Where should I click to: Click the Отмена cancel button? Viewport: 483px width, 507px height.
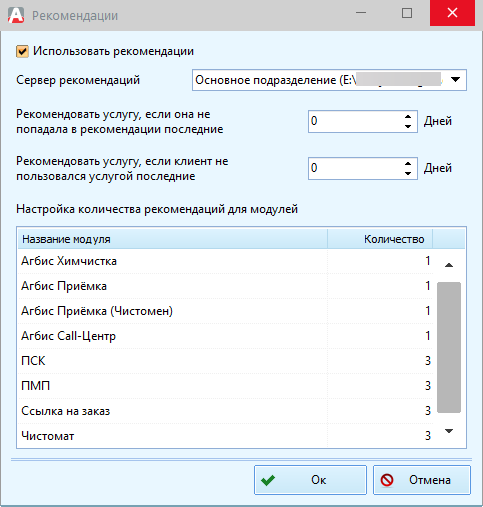pos(422,480)
